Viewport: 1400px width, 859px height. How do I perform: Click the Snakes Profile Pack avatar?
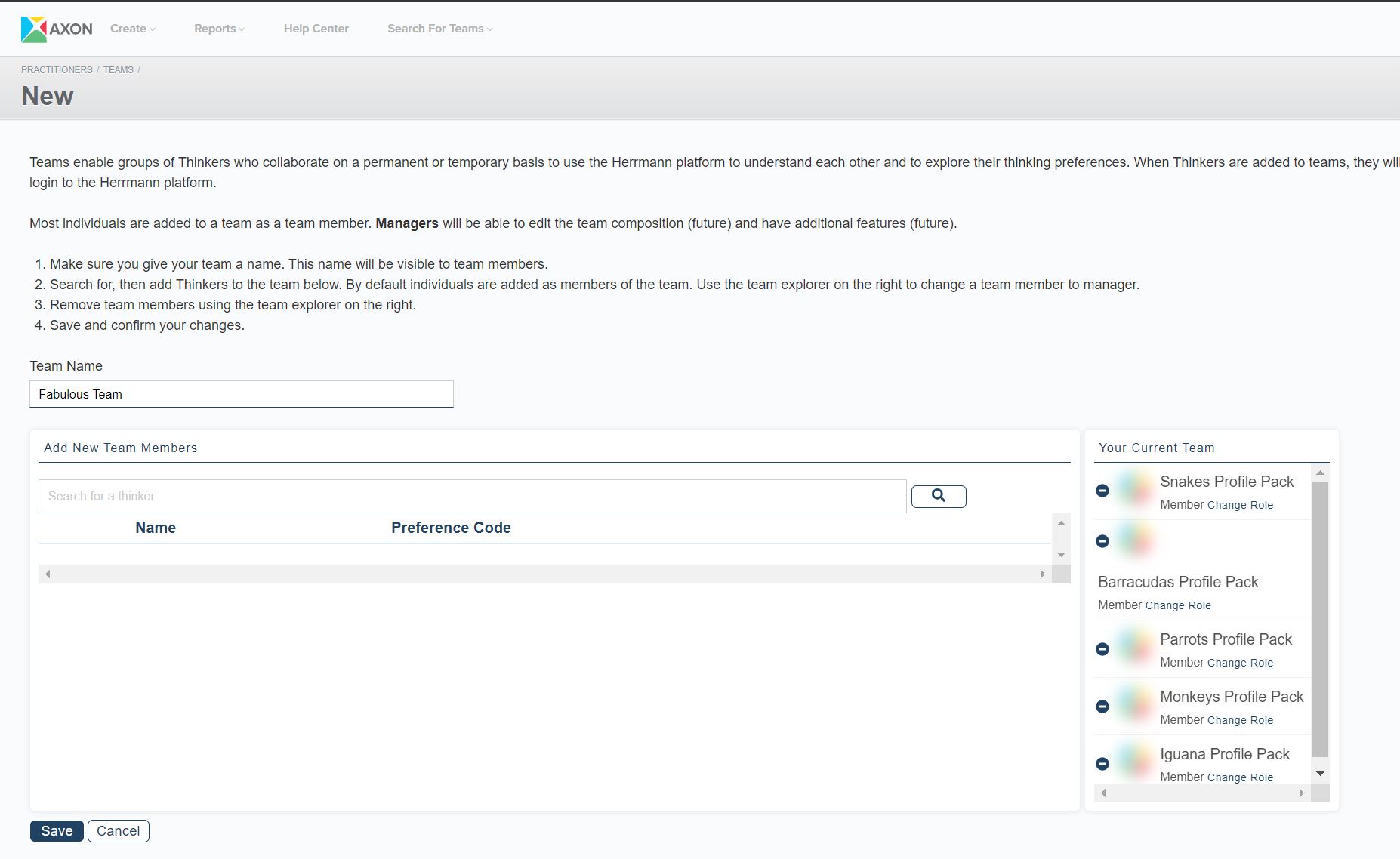pos(1134,489)
